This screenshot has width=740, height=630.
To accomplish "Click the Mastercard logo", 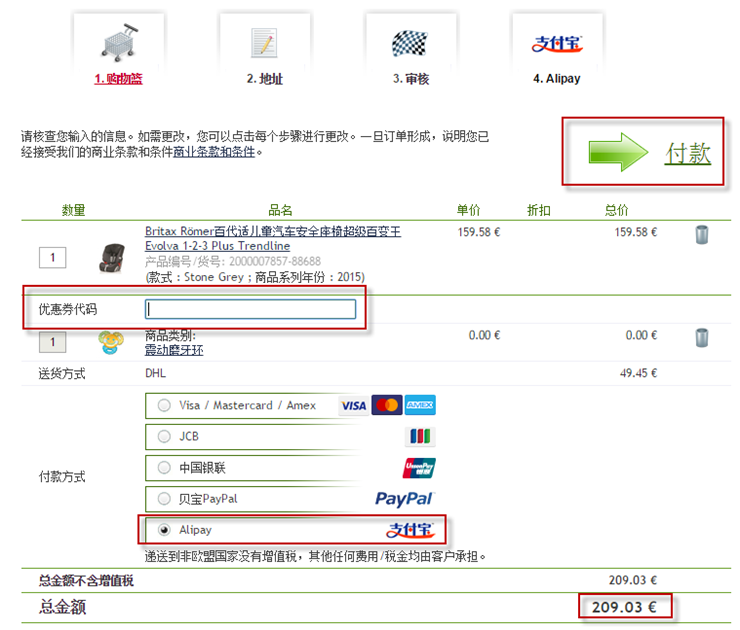I will click(387, 405).
